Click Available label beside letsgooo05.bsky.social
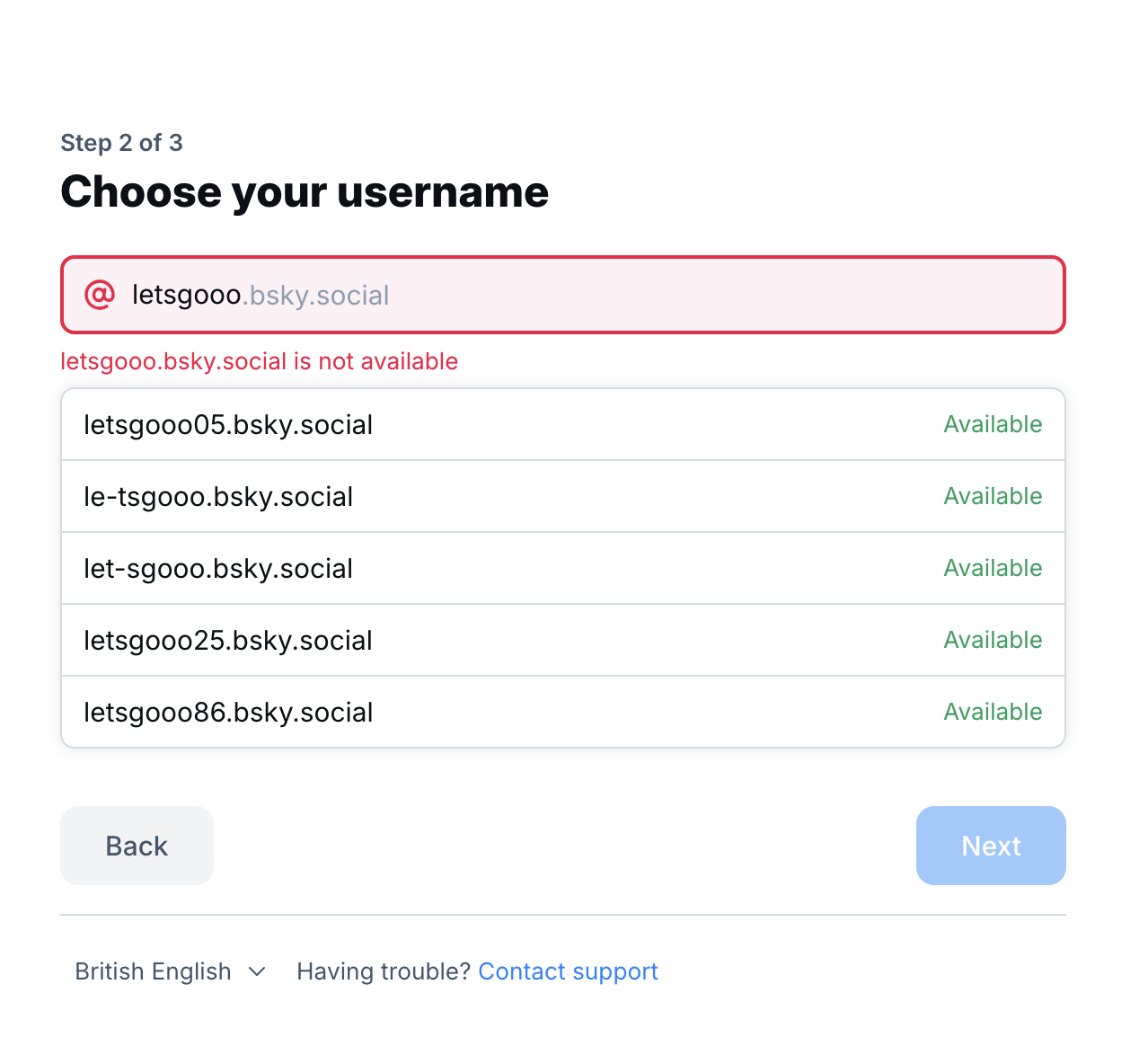This screenshot has height=1064, width=1148. click(x=993, y=424)
